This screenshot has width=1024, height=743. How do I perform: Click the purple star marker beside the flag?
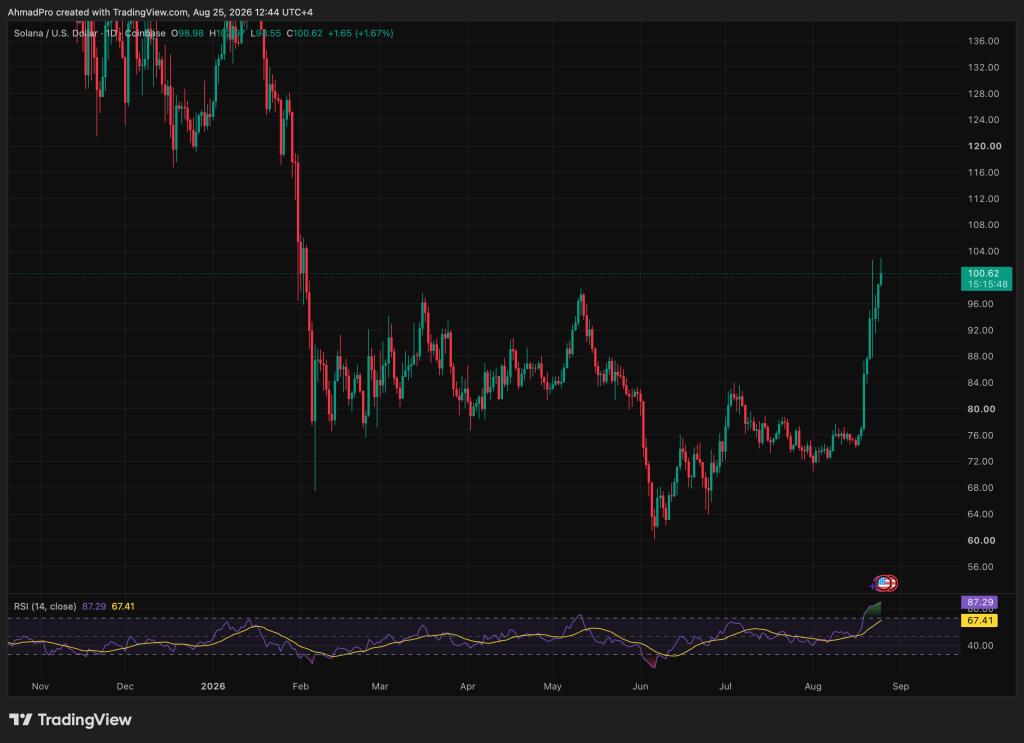(x=872, y=586)
